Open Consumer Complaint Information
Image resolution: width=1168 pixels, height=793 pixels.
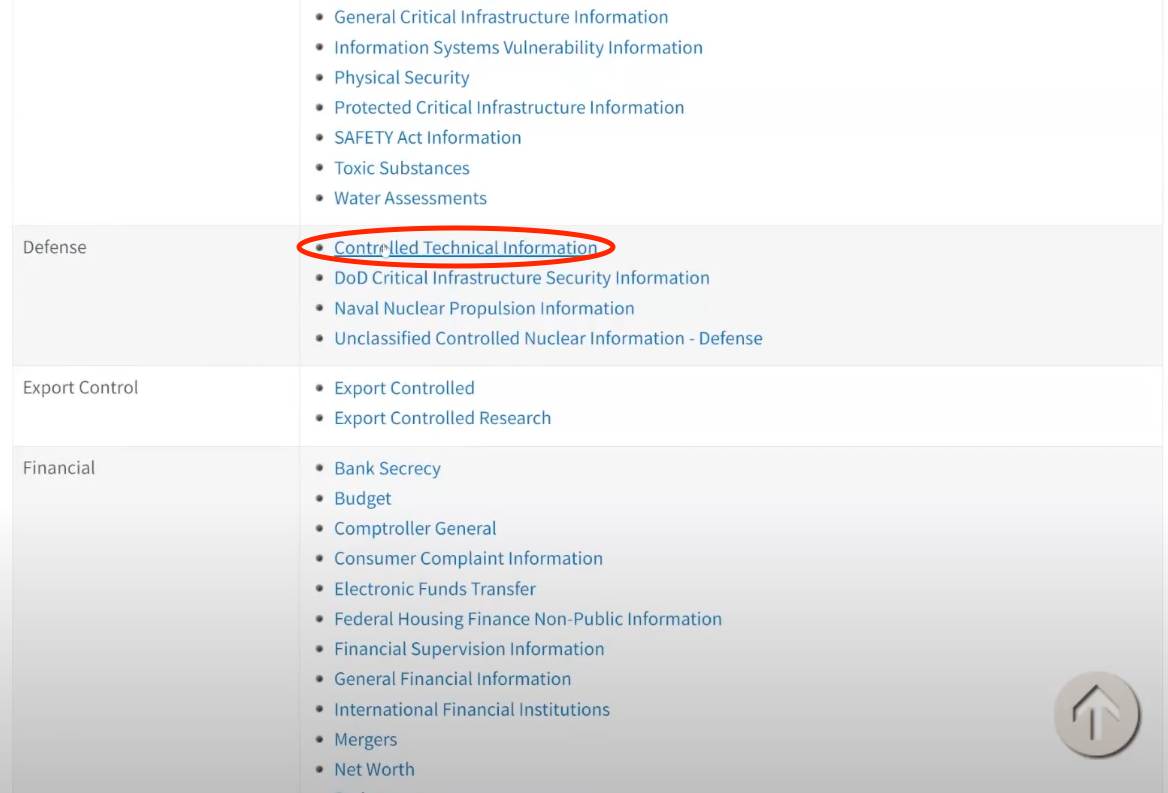click(x=468, y=558)
